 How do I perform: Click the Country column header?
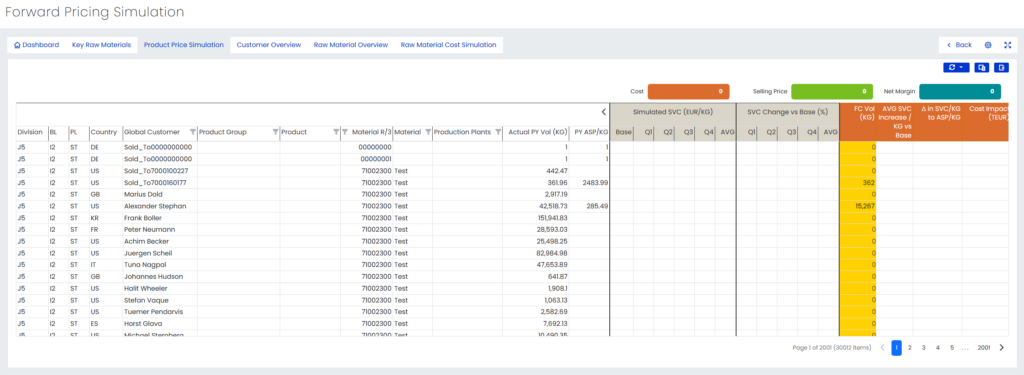click(103, 132)
